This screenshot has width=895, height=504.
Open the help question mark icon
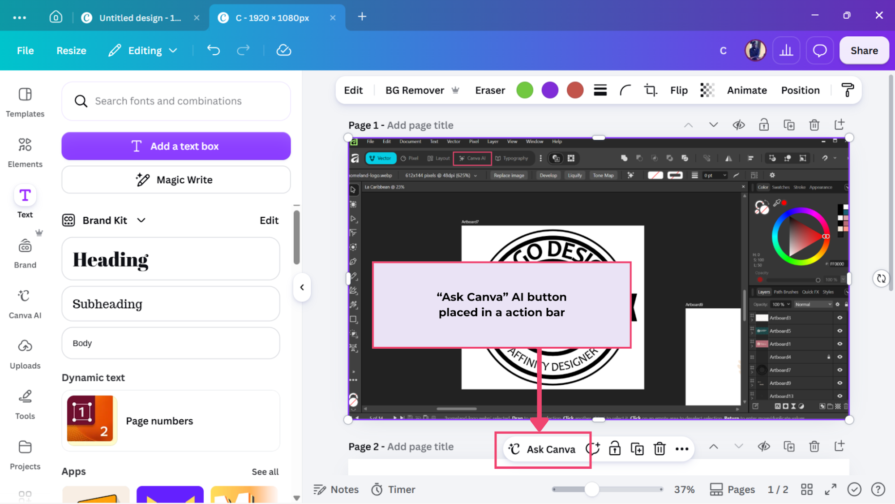[x=878, y=489]
